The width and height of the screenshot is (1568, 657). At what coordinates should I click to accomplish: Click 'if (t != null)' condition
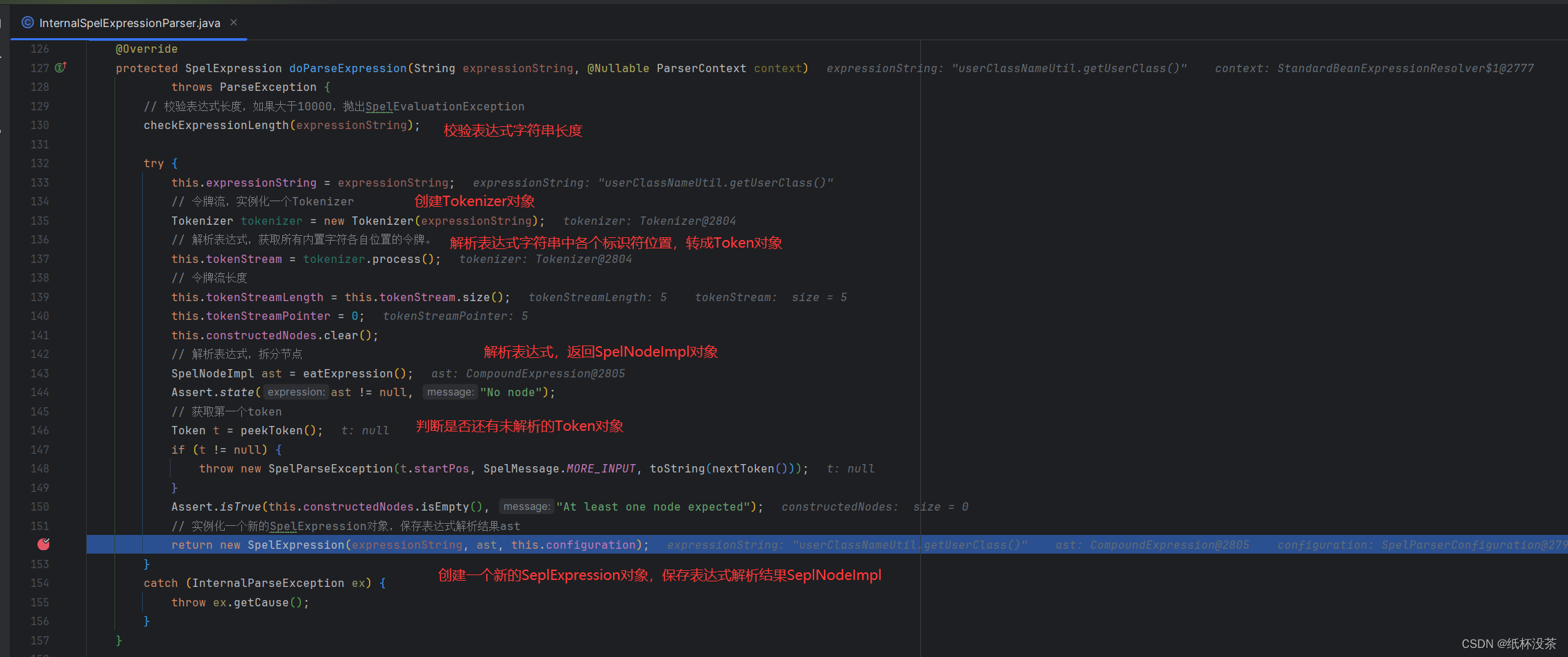click(219, 450)
